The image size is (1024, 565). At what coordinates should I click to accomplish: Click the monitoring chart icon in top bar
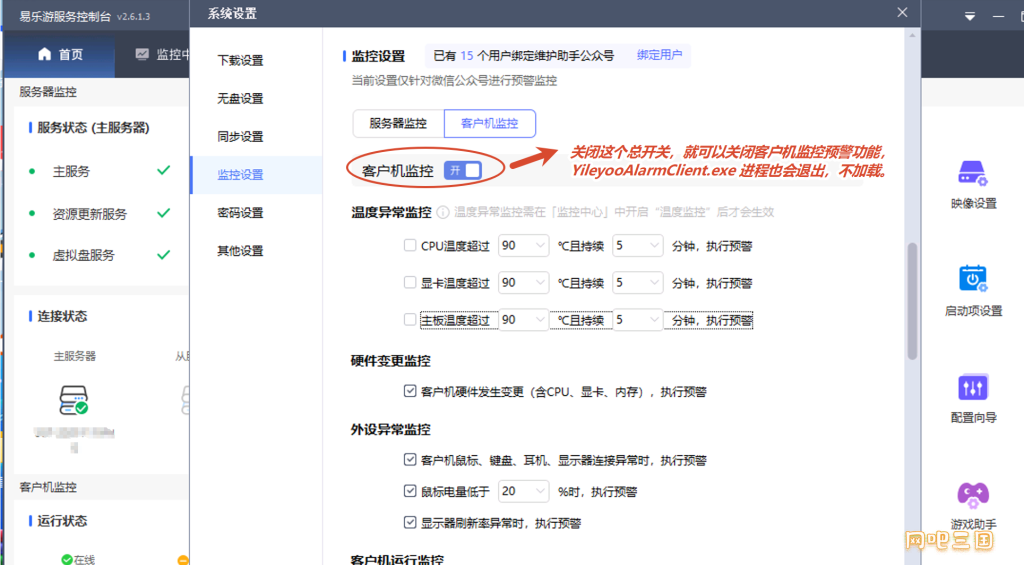tap(142, 54)
